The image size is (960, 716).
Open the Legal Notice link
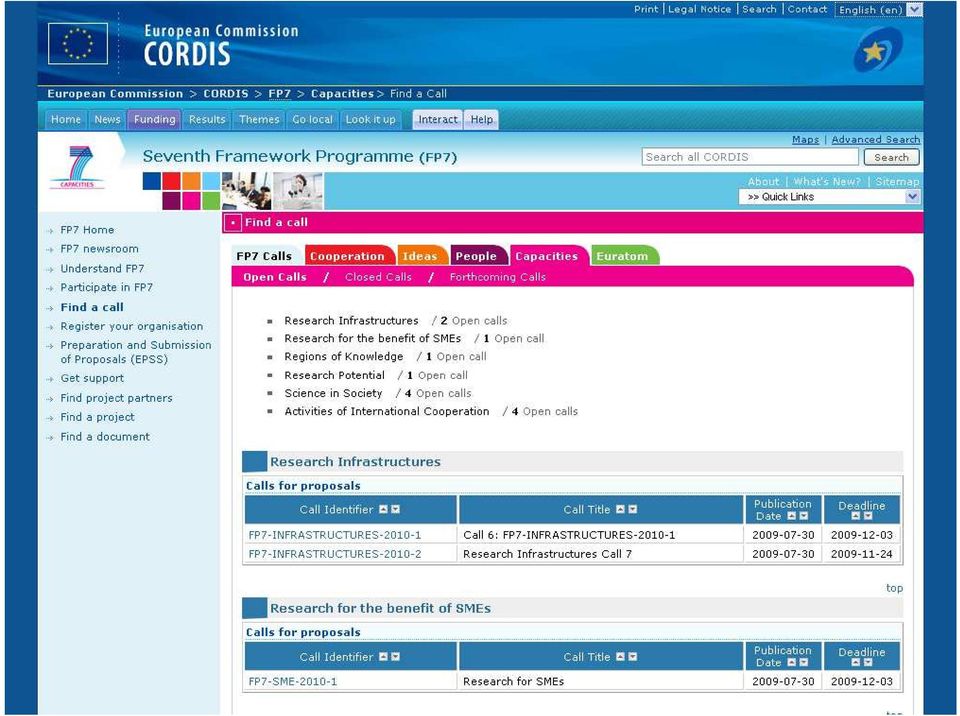(x=699, y=9)
